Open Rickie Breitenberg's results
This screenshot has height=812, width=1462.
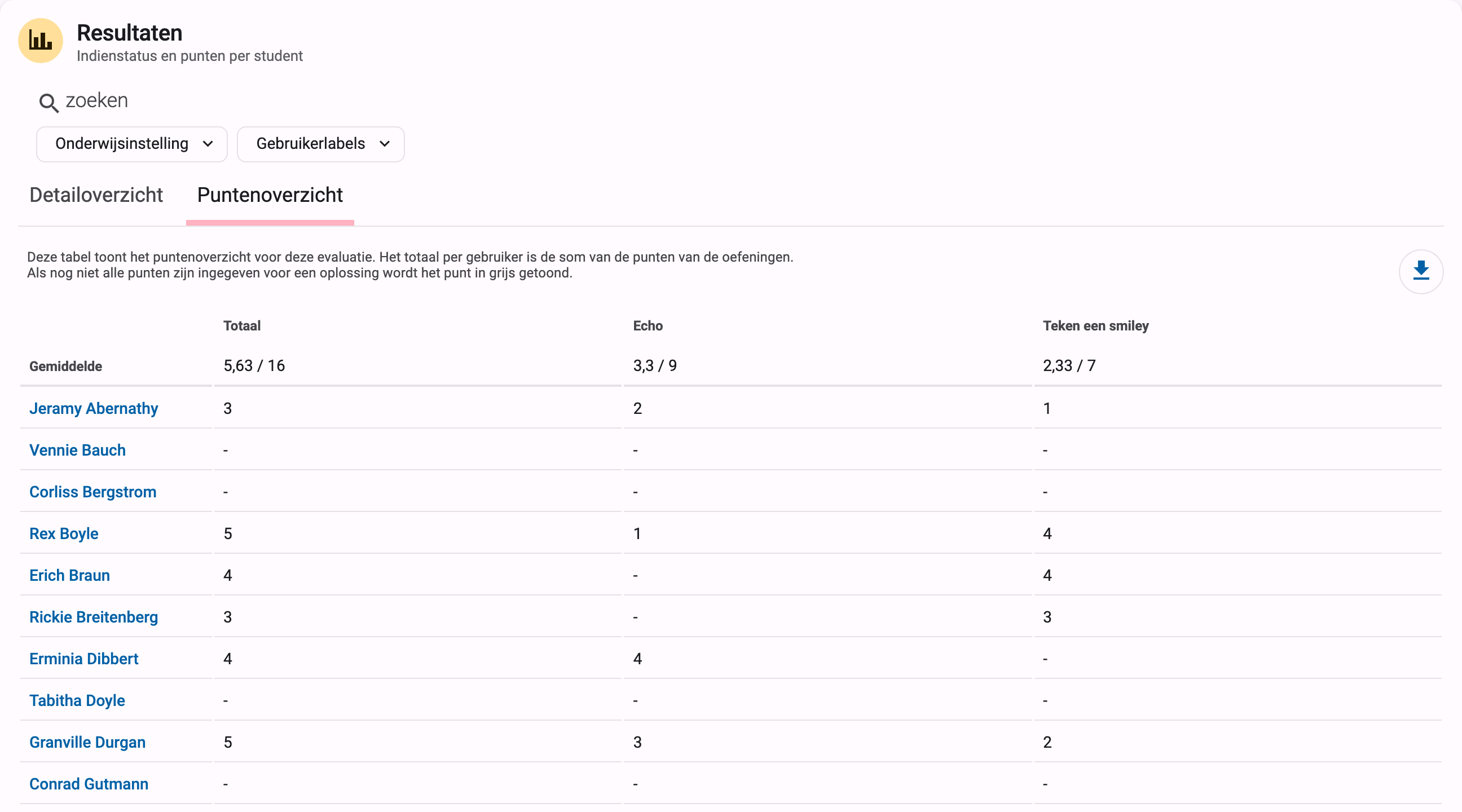point(94,617)
